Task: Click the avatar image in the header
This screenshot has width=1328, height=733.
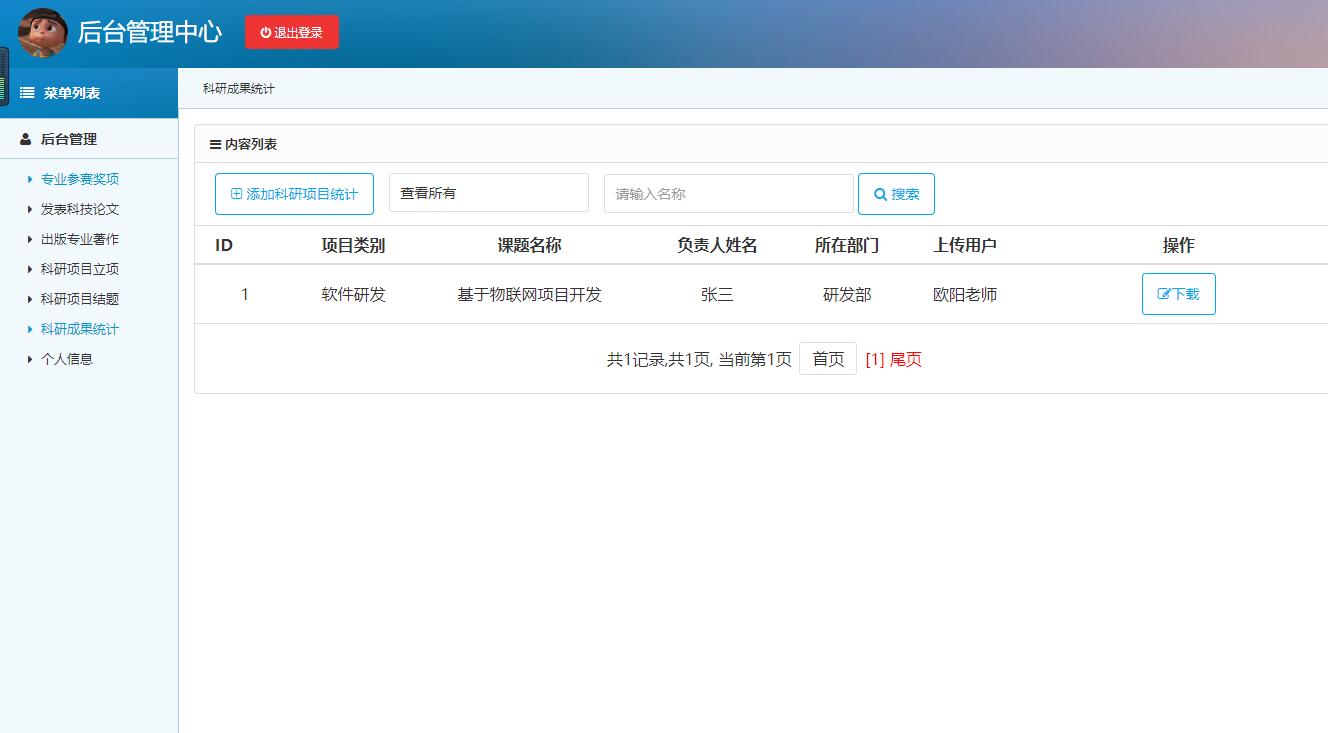Action: 42,31
